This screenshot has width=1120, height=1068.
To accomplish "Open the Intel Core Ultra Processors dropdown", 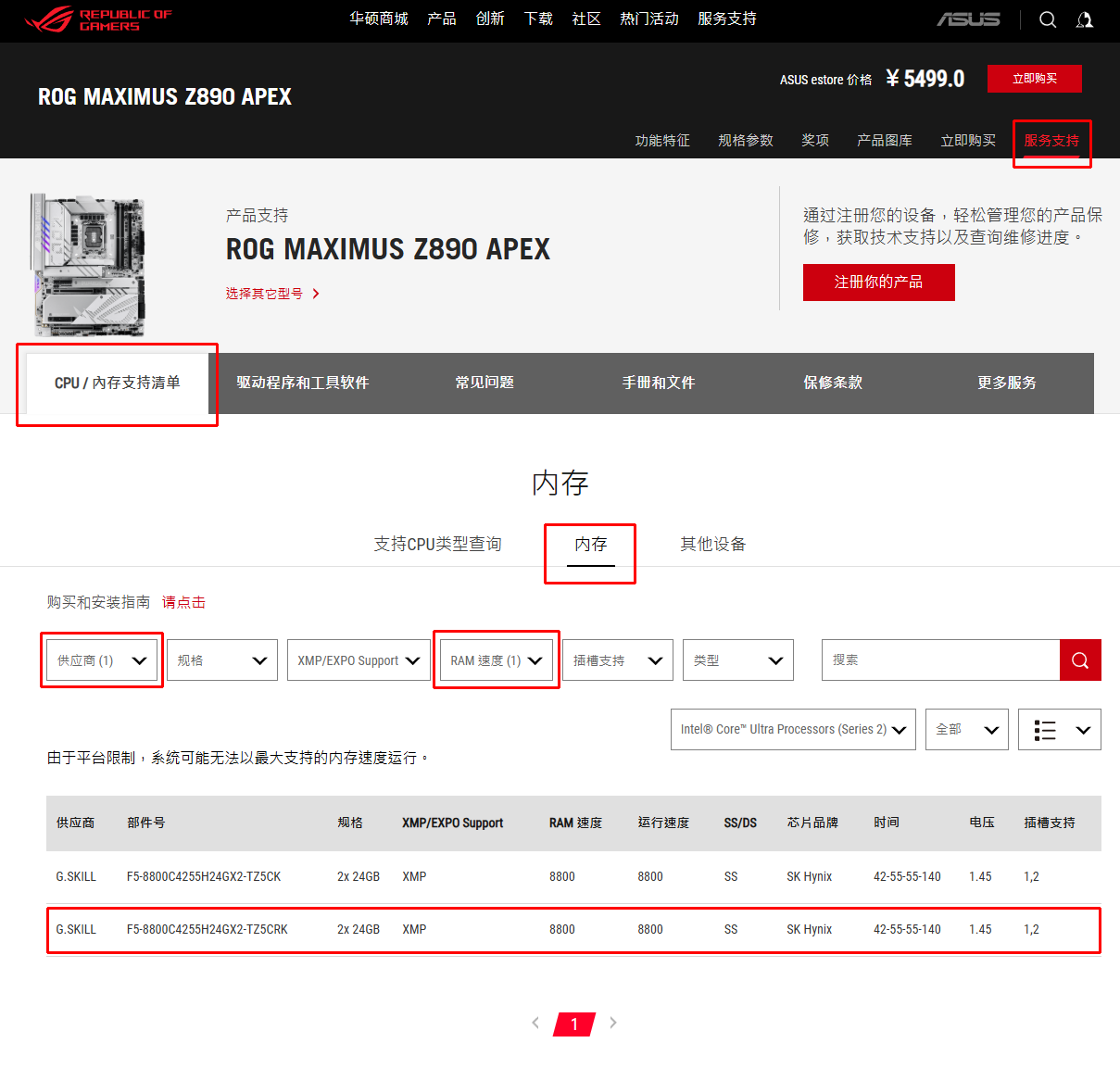I will point(792,730).
